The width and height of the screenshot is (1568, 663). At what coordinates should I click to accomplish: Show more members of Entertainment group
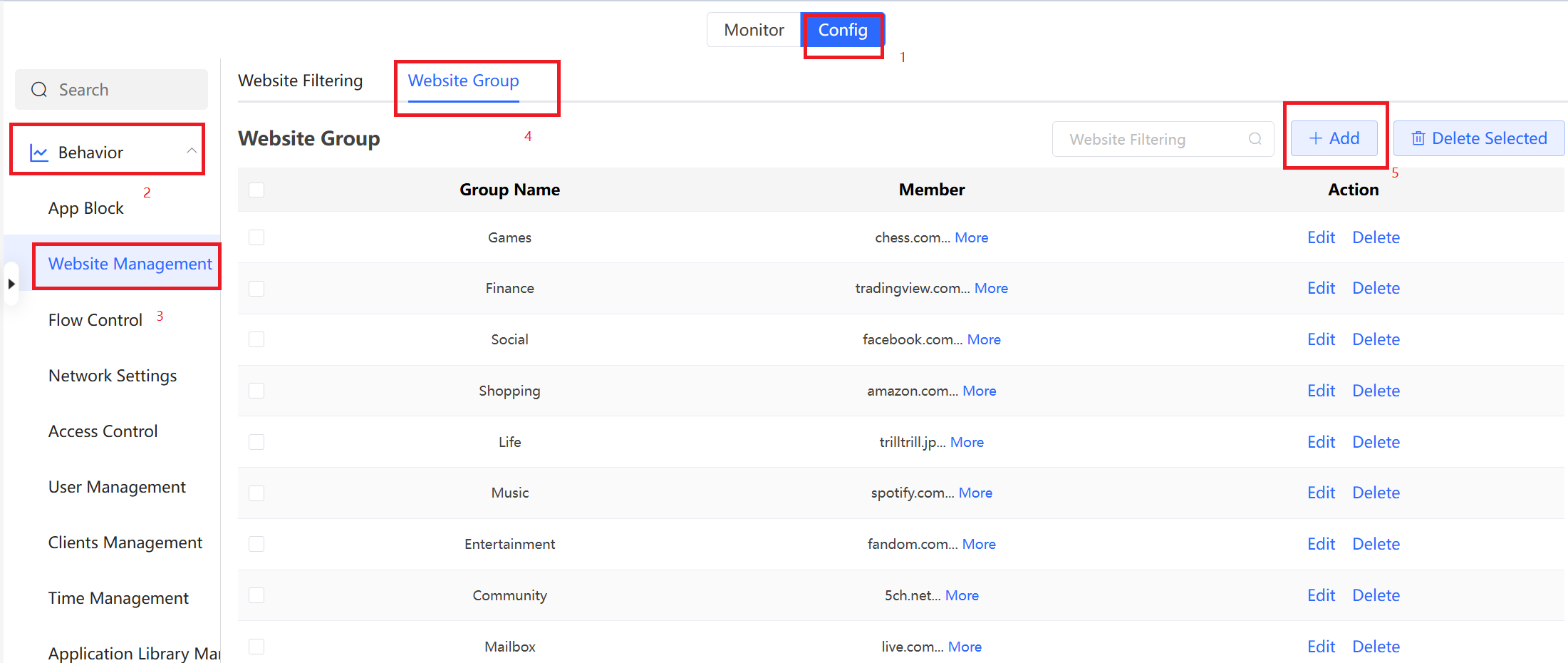979,544
